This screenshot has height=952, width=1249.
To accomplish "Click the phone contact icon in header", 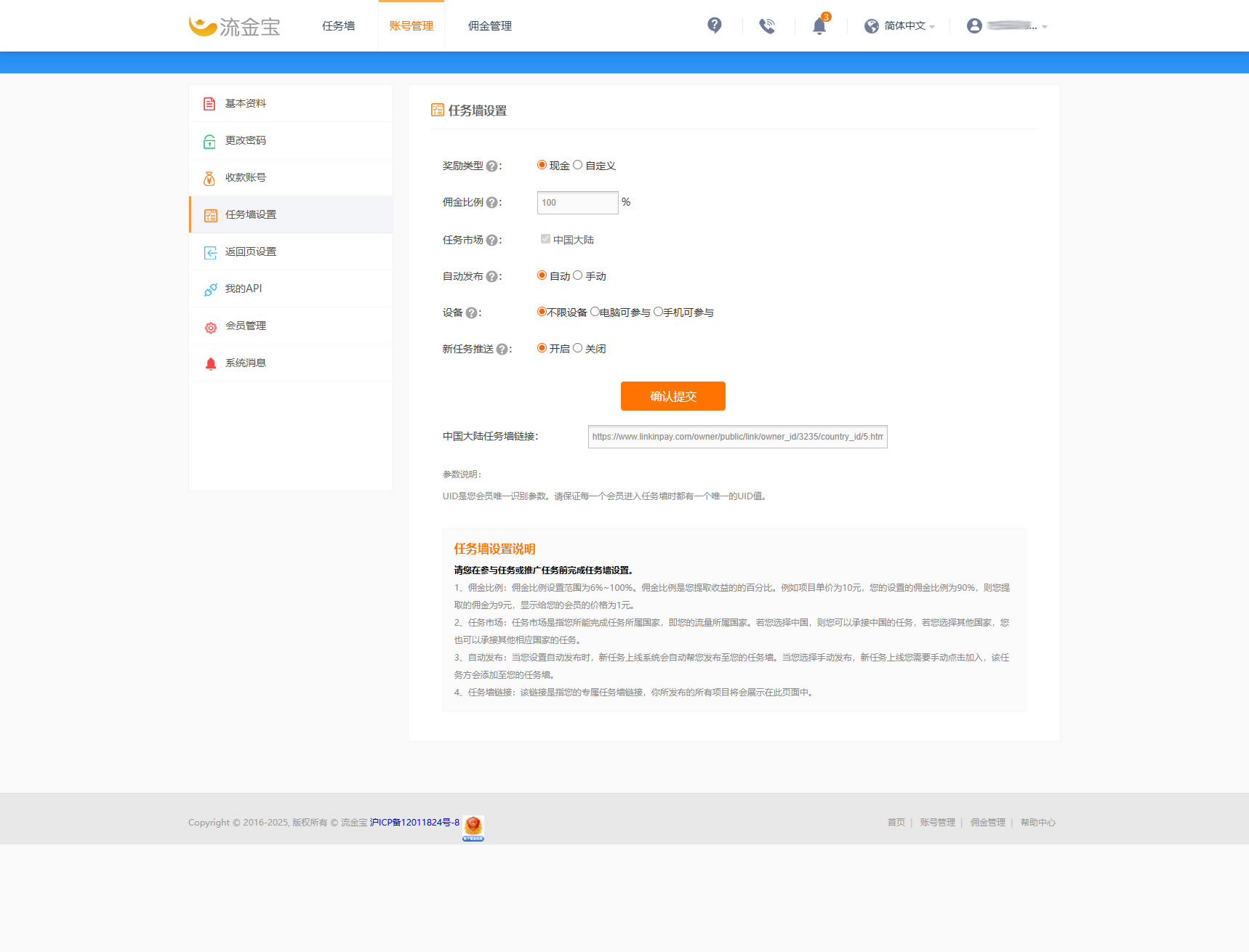I will (766, 26).
